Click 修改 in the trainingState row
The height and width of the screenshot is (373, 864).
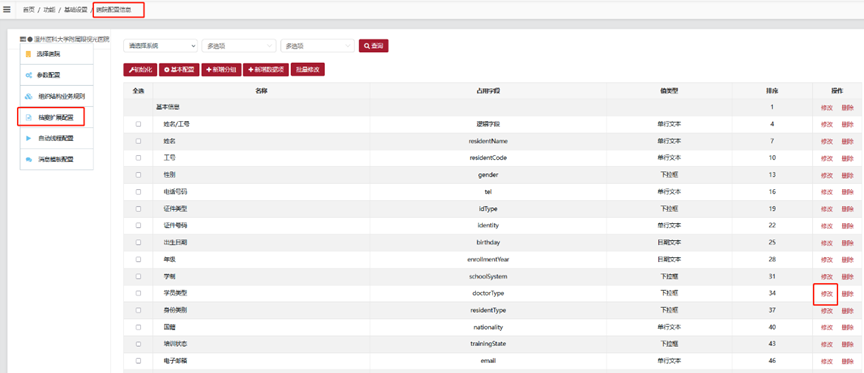[827, 344]
